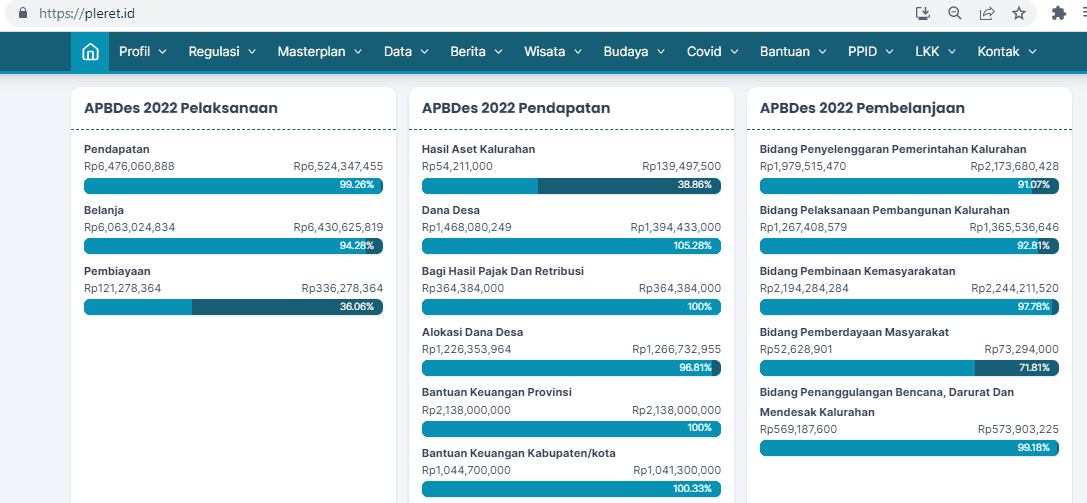Open the browser zoom magnifier icon
This screenshot has width=1087, height=503.
[955, 13]
